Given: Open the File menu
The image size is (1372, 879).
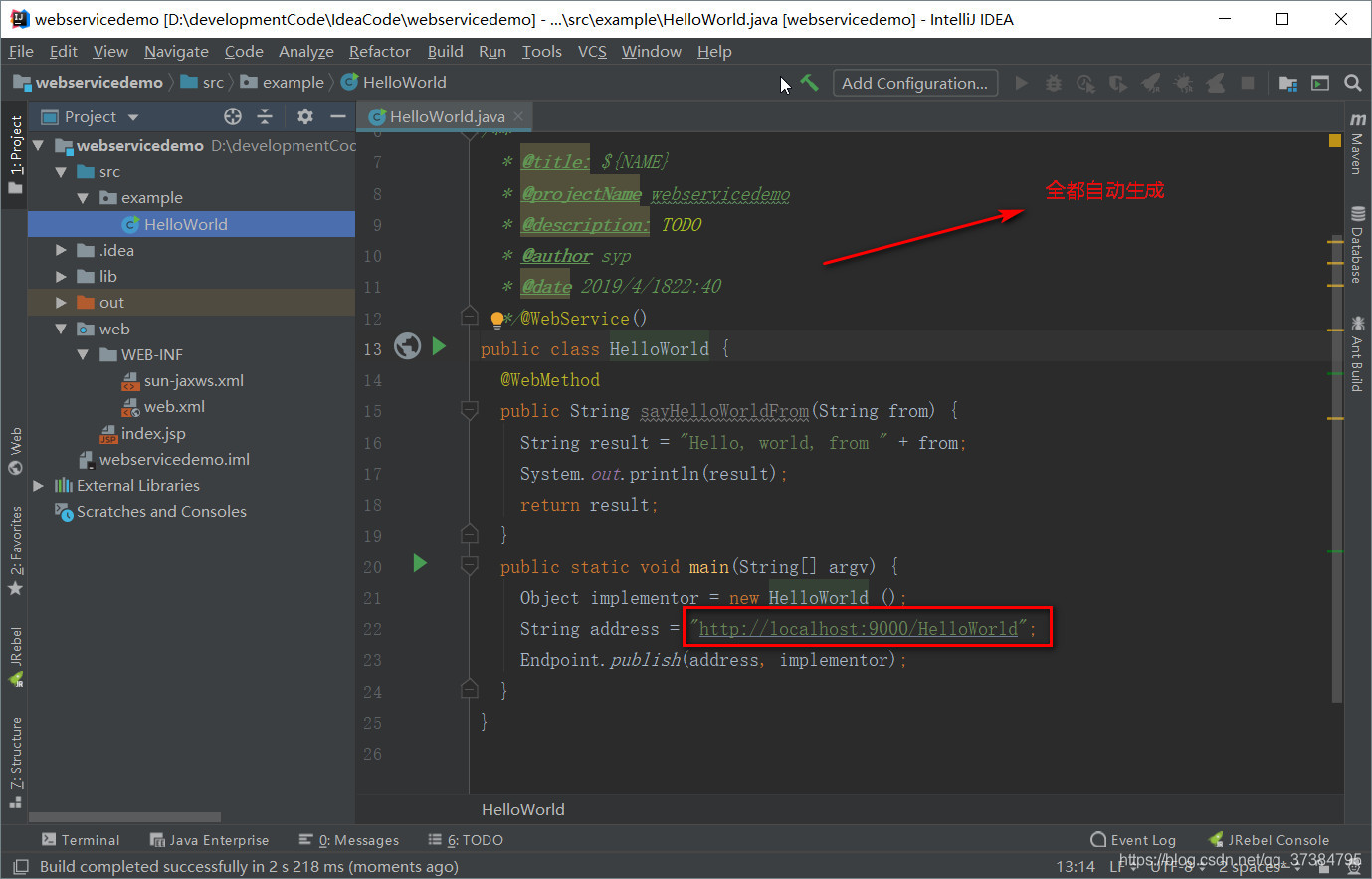Looking at the screenshot, I should (21, 52).
